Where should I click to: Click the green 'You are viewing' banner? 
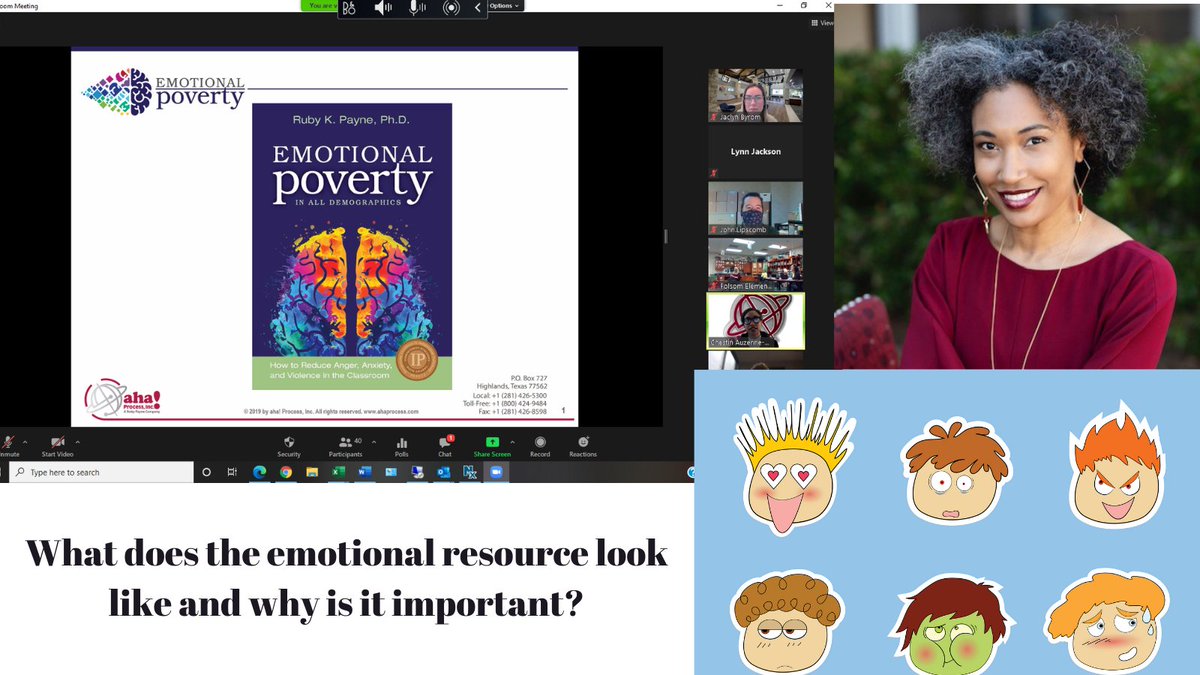[319, 5]
